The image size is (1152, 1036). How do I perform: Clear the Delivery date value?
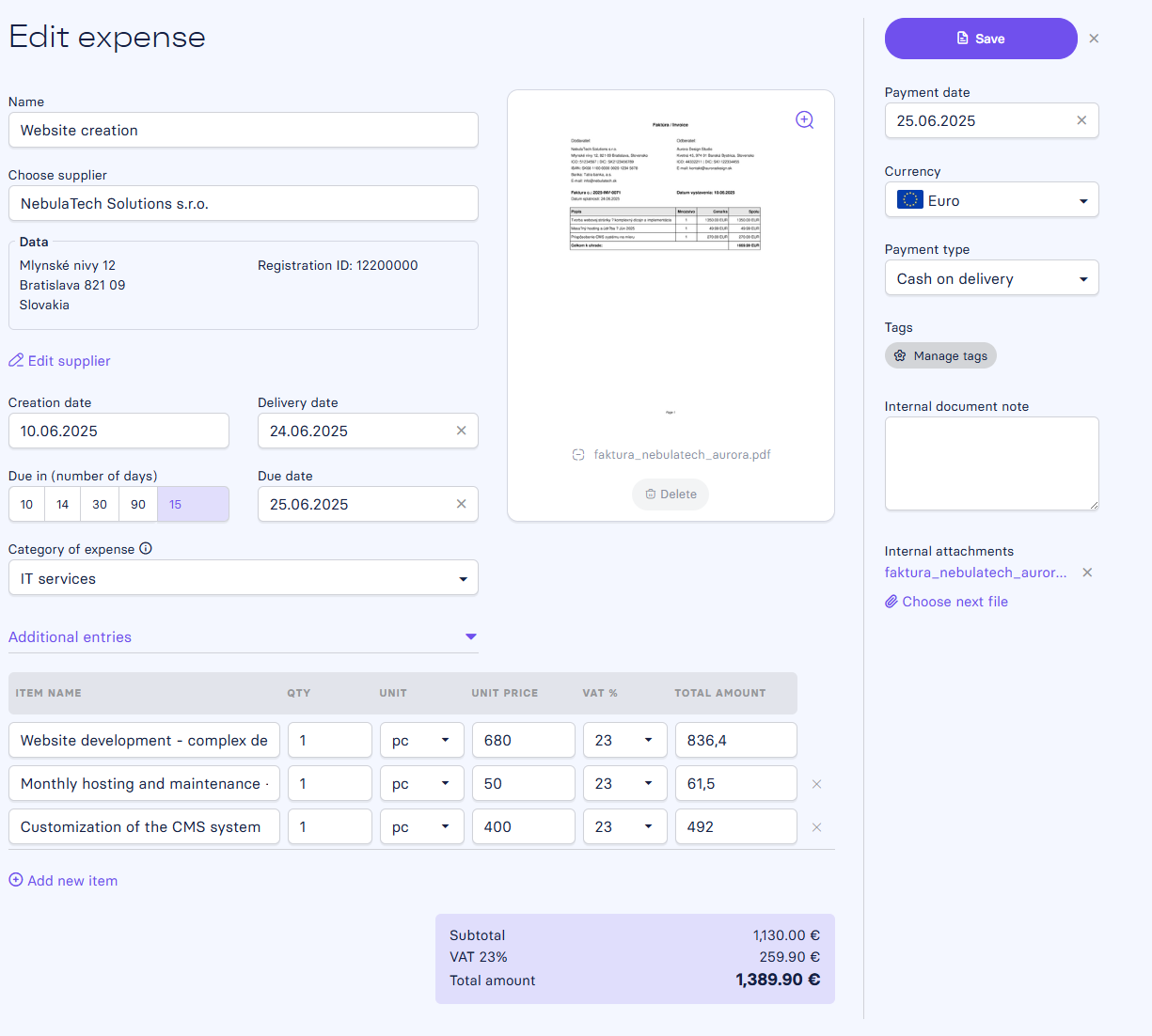coord(461,431)
